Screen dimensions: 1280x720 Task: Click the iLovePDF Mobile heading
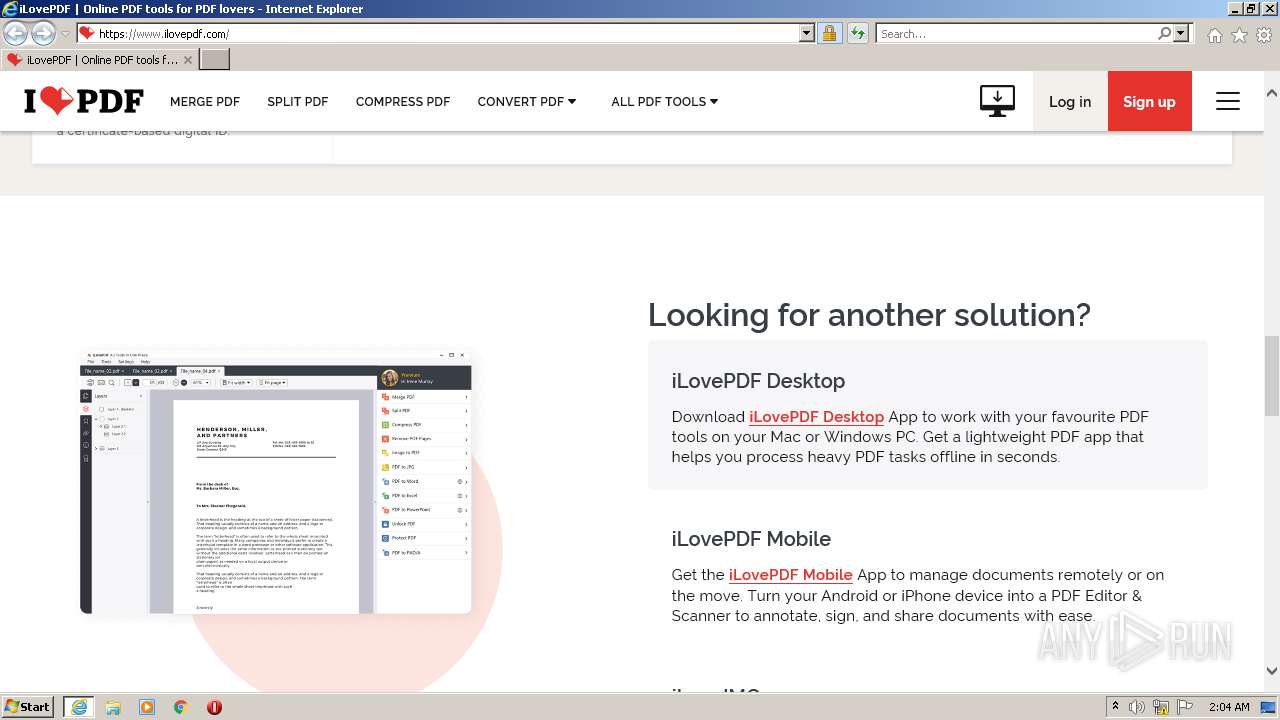coord(751,539)
